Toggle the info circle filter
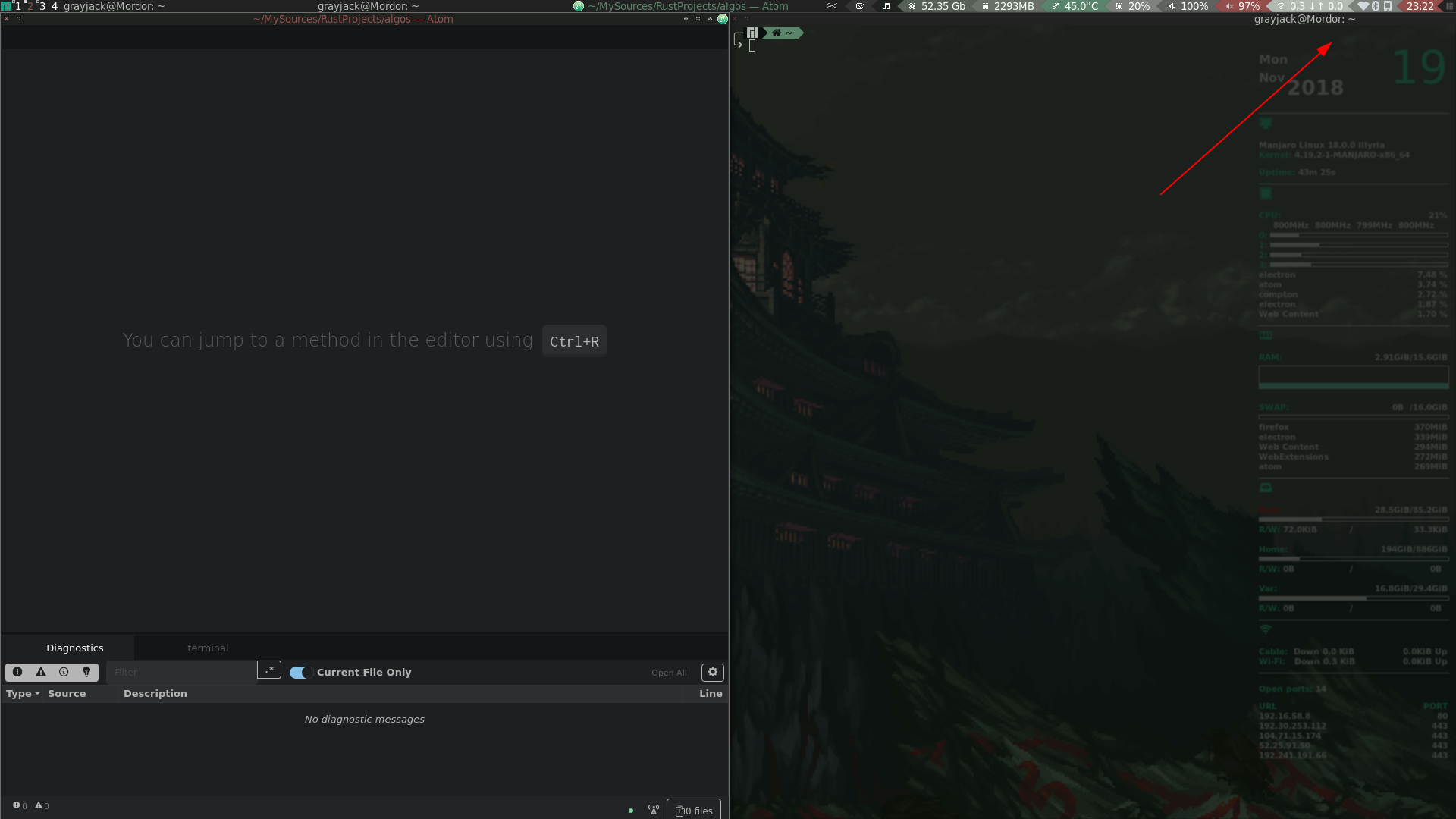 [x=64, y=672]
